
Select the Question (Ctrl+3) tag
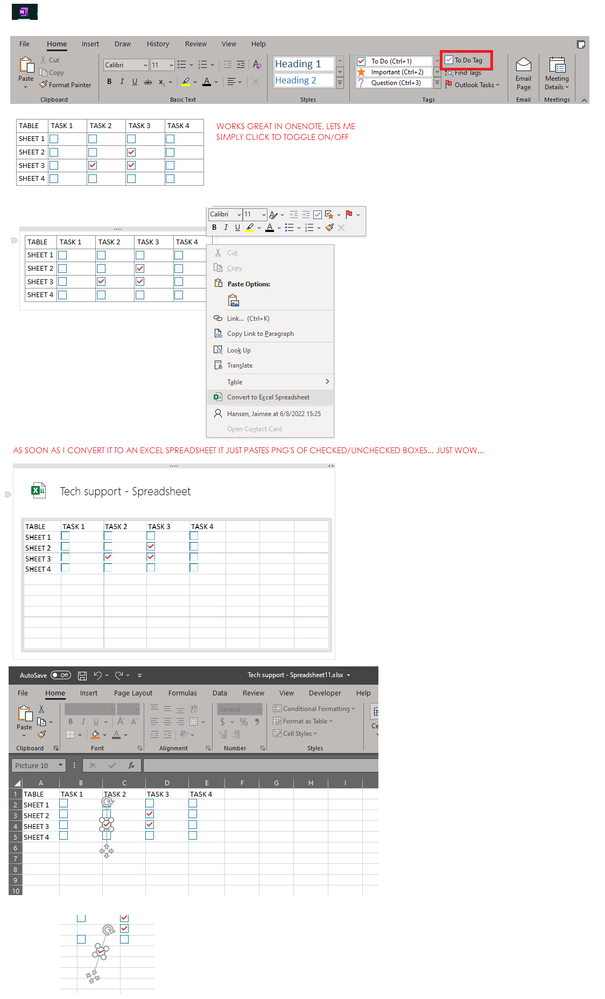click(x=394, y=83)
